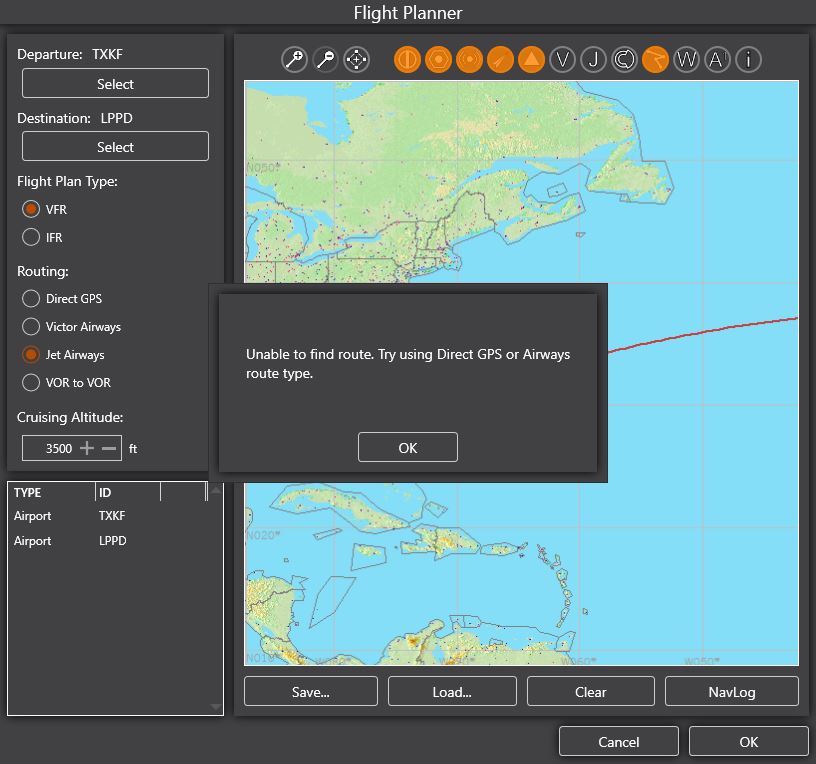Click the map info 'i' icon
816x764 pixels.
748,59
